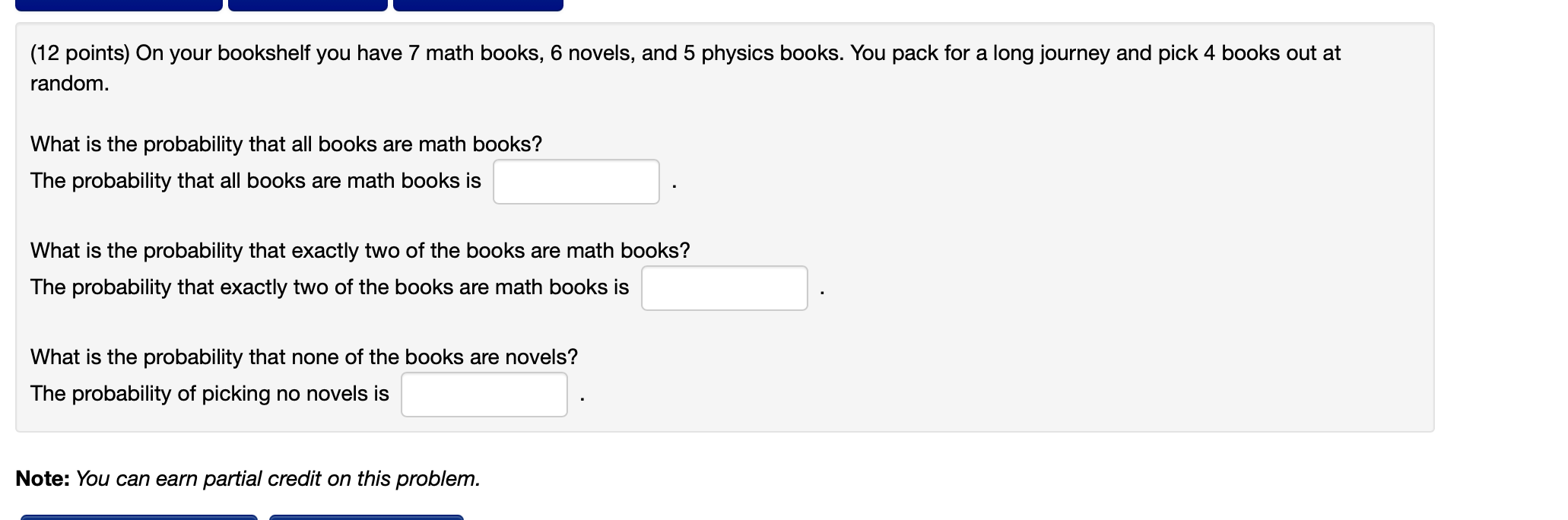Click the answer box for exactly two math books
Image resolution: width=1568 pixels, height=520 pixels.
(723, 288)
